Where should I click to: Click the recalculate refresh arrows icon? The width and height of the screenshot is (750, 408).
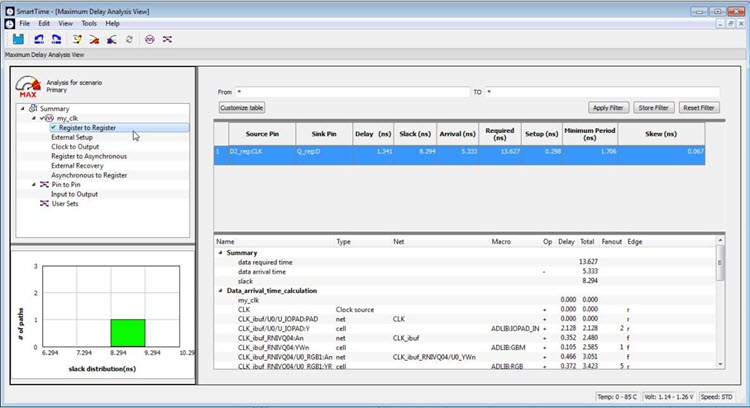pos(128,39)
